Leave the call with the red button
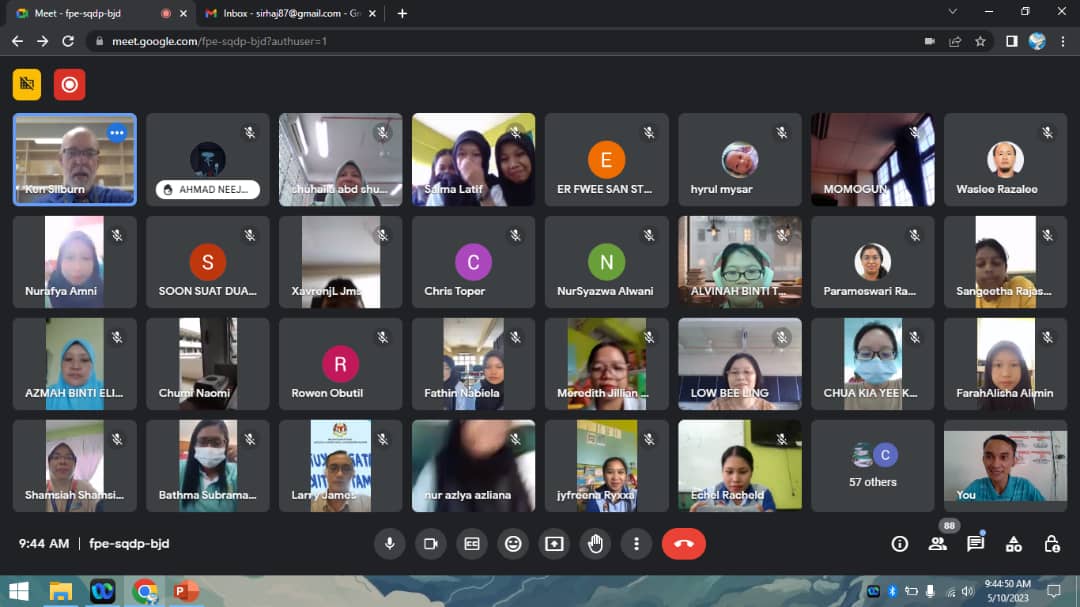This screenshot has height=607, width=1080. pyautogui.click(x=684, y=544)
